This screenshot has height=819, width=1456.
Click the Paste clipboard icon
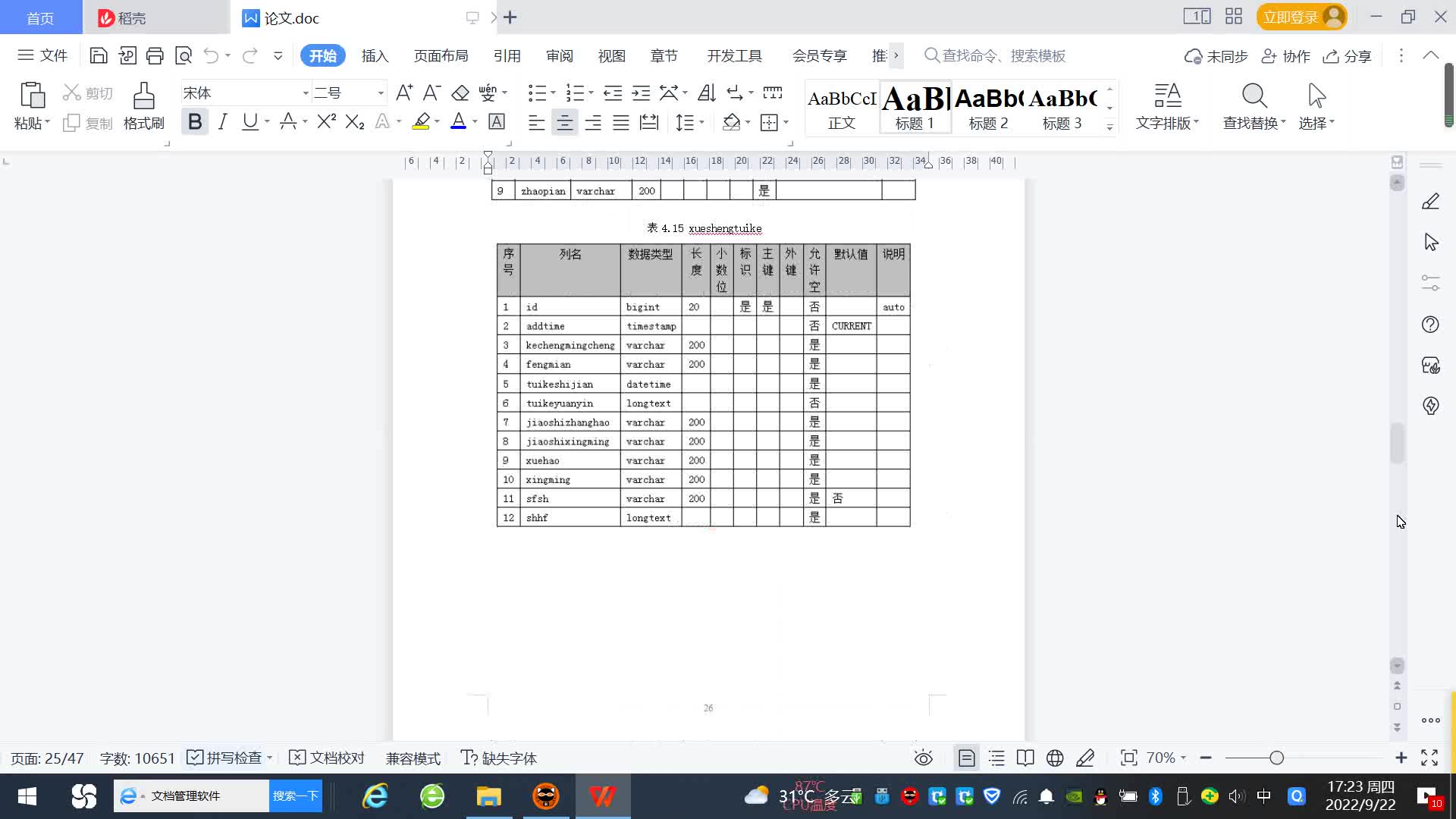[x=32, y=96]
